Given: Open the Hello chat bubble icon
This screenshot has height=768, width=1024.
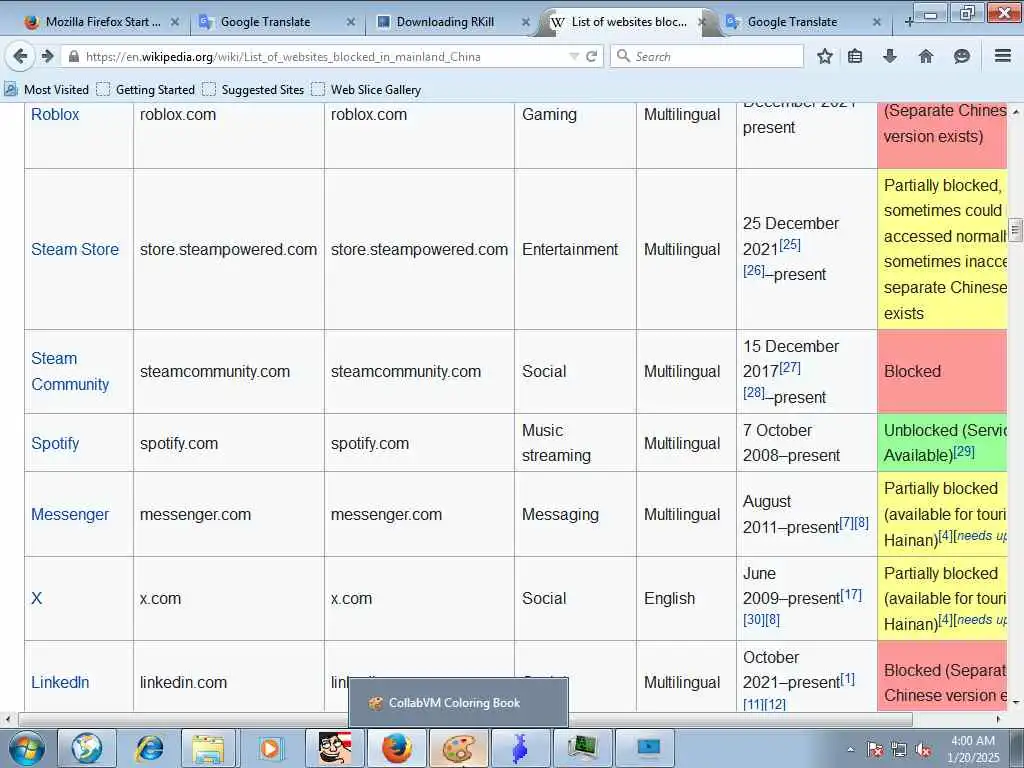Looking at the screenshot, I should click(961, 56).
